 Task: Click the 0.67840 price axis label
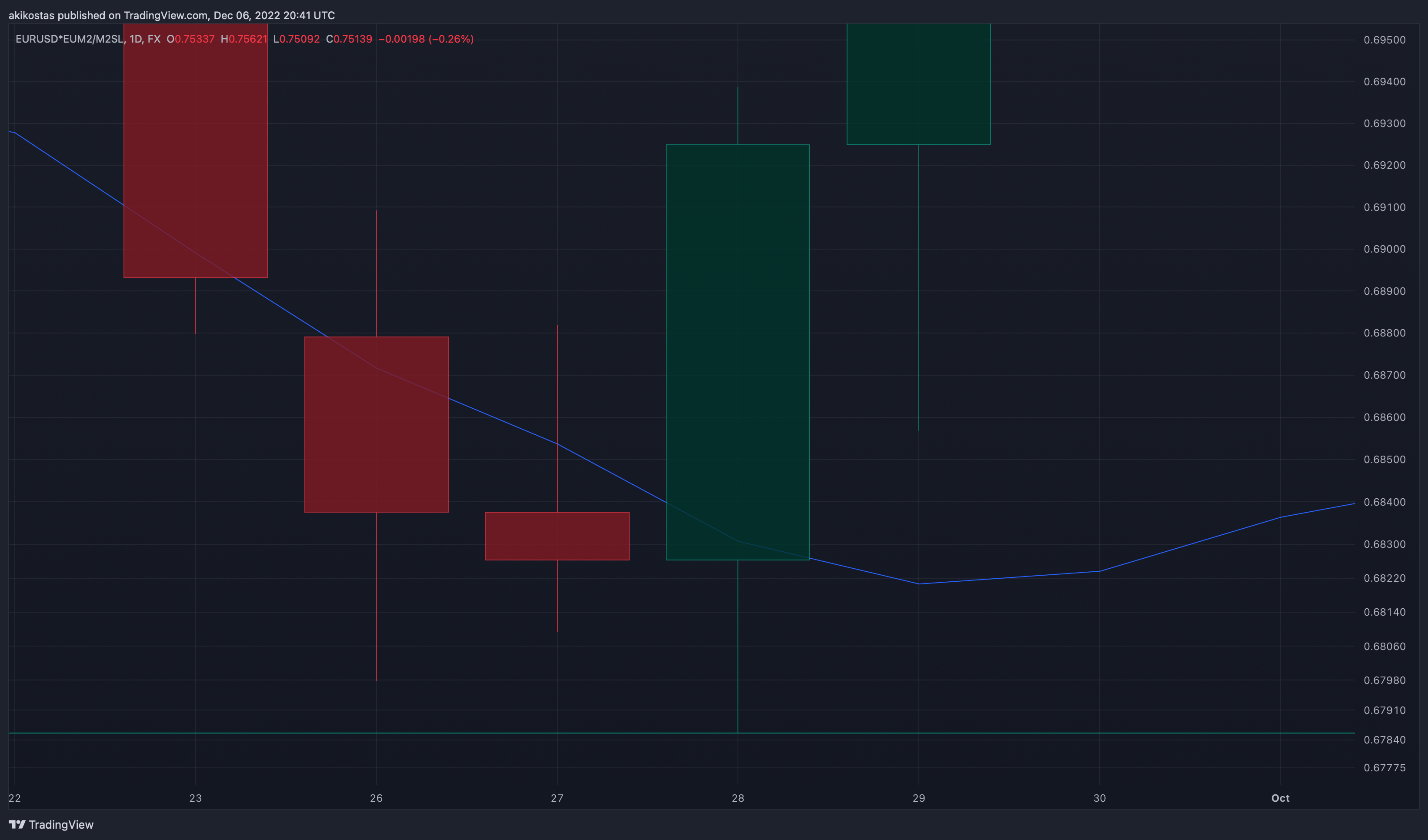pyautogui.click(x=1385, y=740)
